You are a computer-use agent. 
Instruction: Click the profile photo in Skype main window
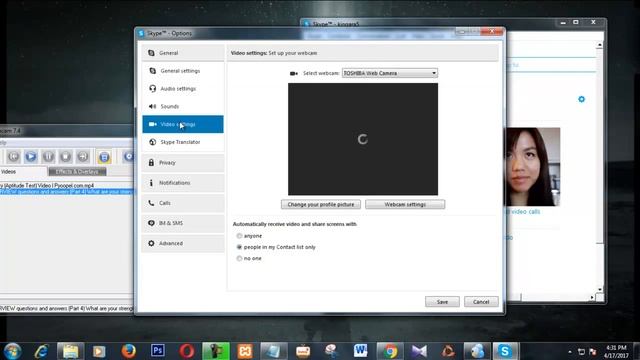[533, 167]
